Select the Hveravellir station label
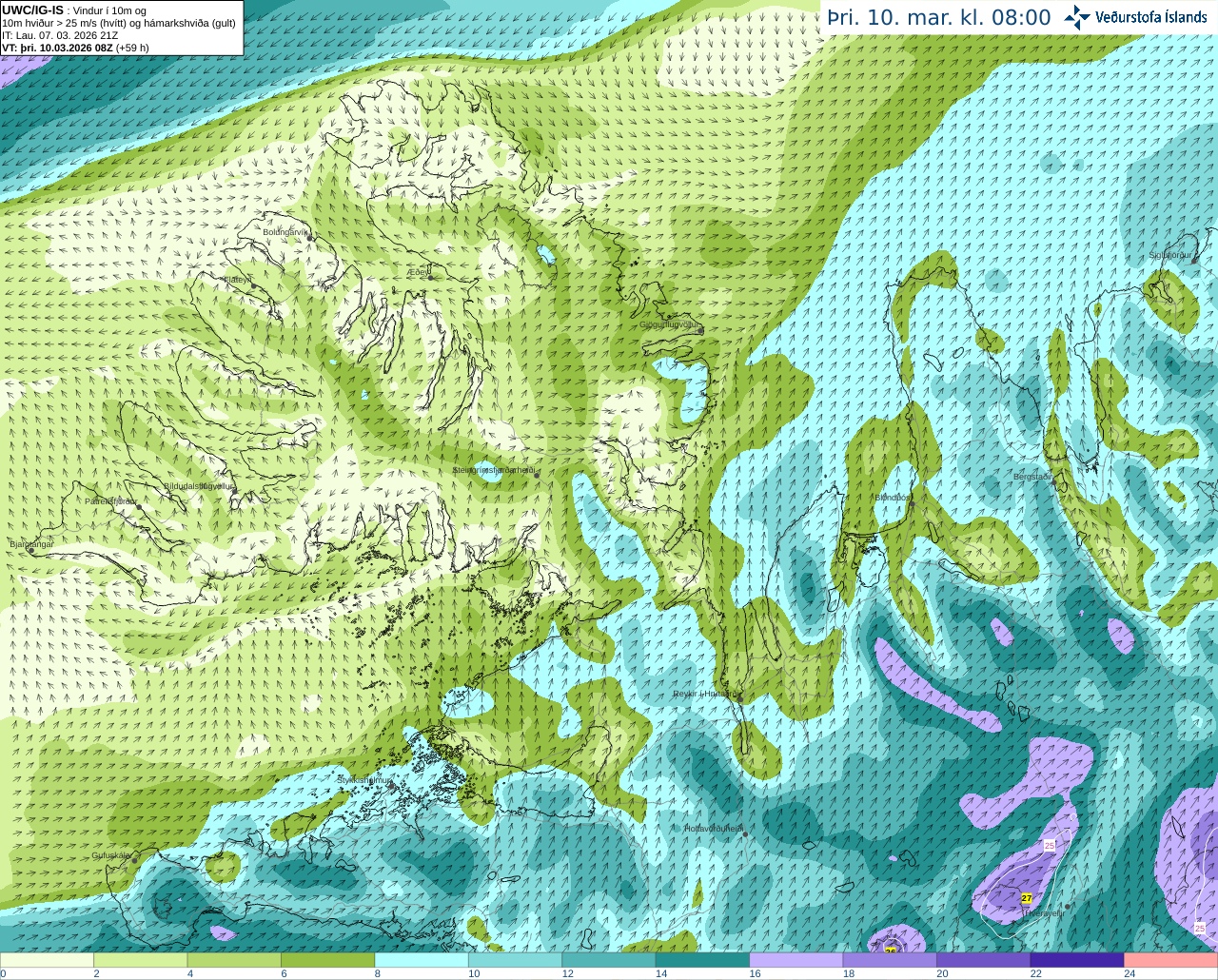The width and height of the screenshot is (1218, 980). (1045, 913)
